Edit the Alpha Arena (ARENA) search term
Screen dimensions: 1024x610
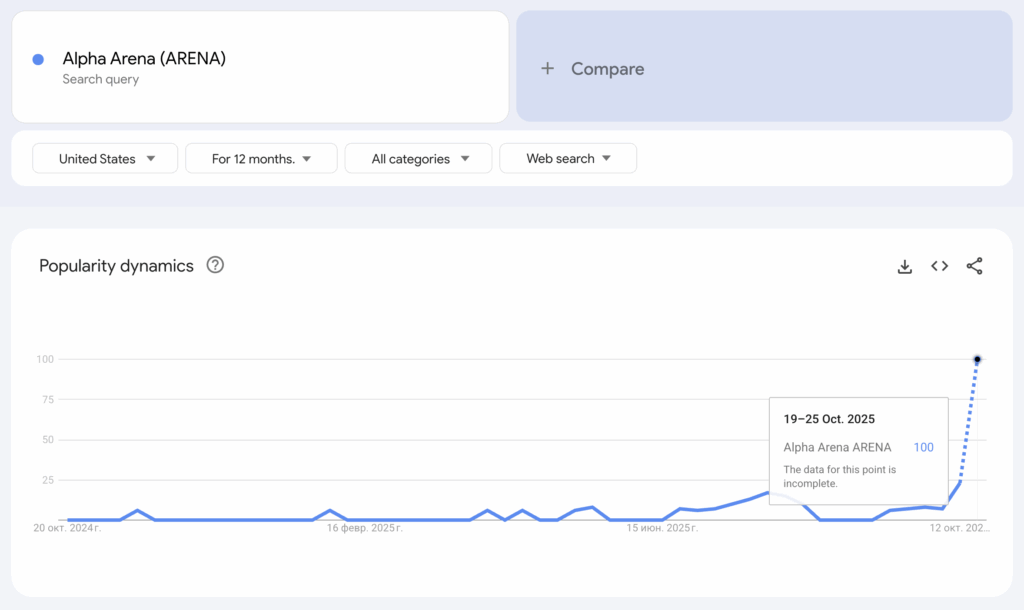point(144,59)
